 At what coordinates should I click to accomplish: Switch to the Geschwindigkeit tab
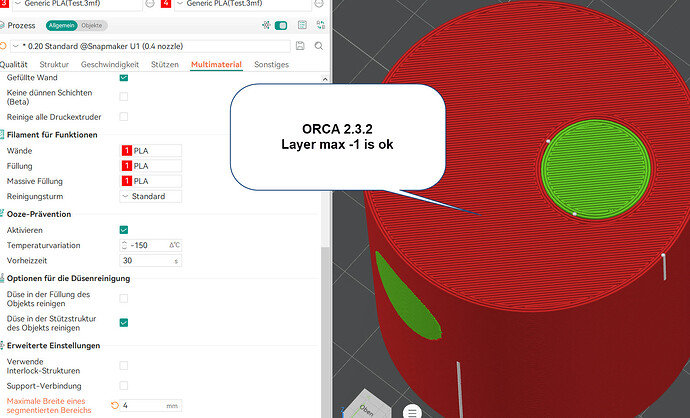point(110,64)
